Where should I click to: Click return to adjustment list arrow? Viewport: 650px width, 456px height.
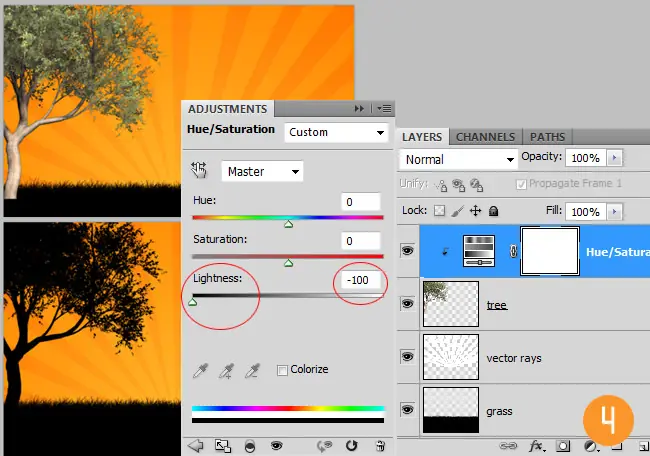(x=196, y=446)
